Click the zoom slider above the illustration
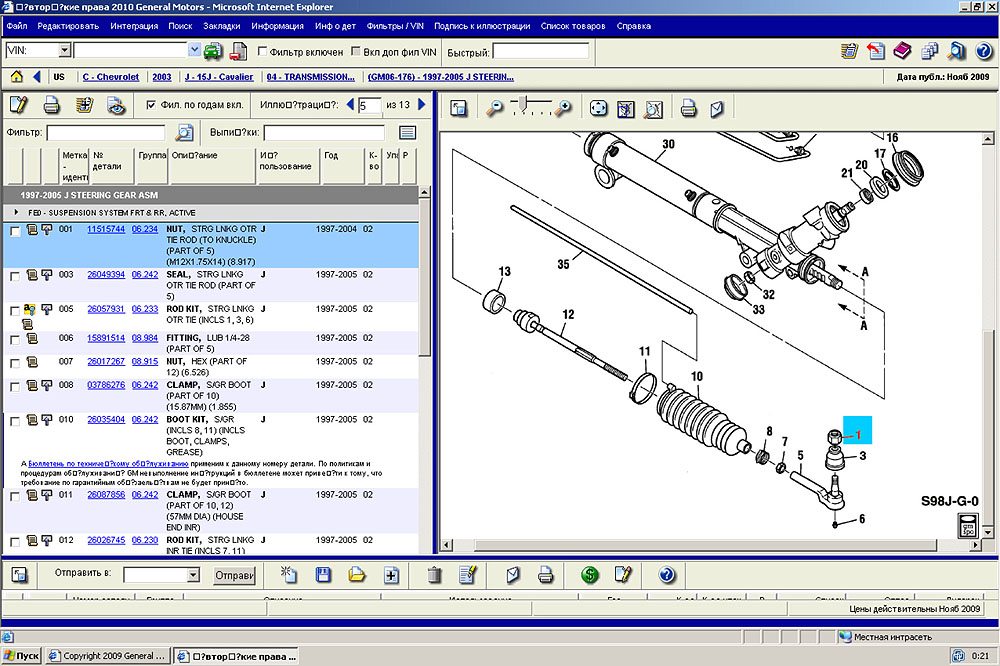The height and width of the screenshot is (666, 1000). pos(521,104)
